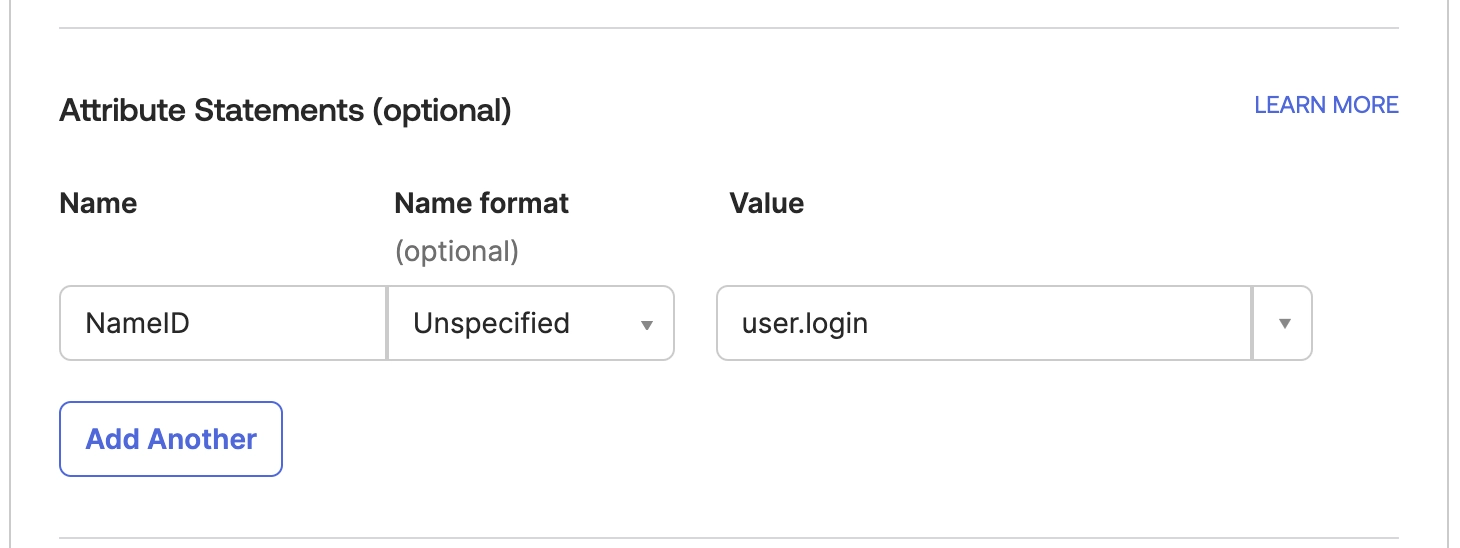The width and height of the screenshot is (1460, 548).
Task: Add another attribute statement row
Action: coord(171,439)
